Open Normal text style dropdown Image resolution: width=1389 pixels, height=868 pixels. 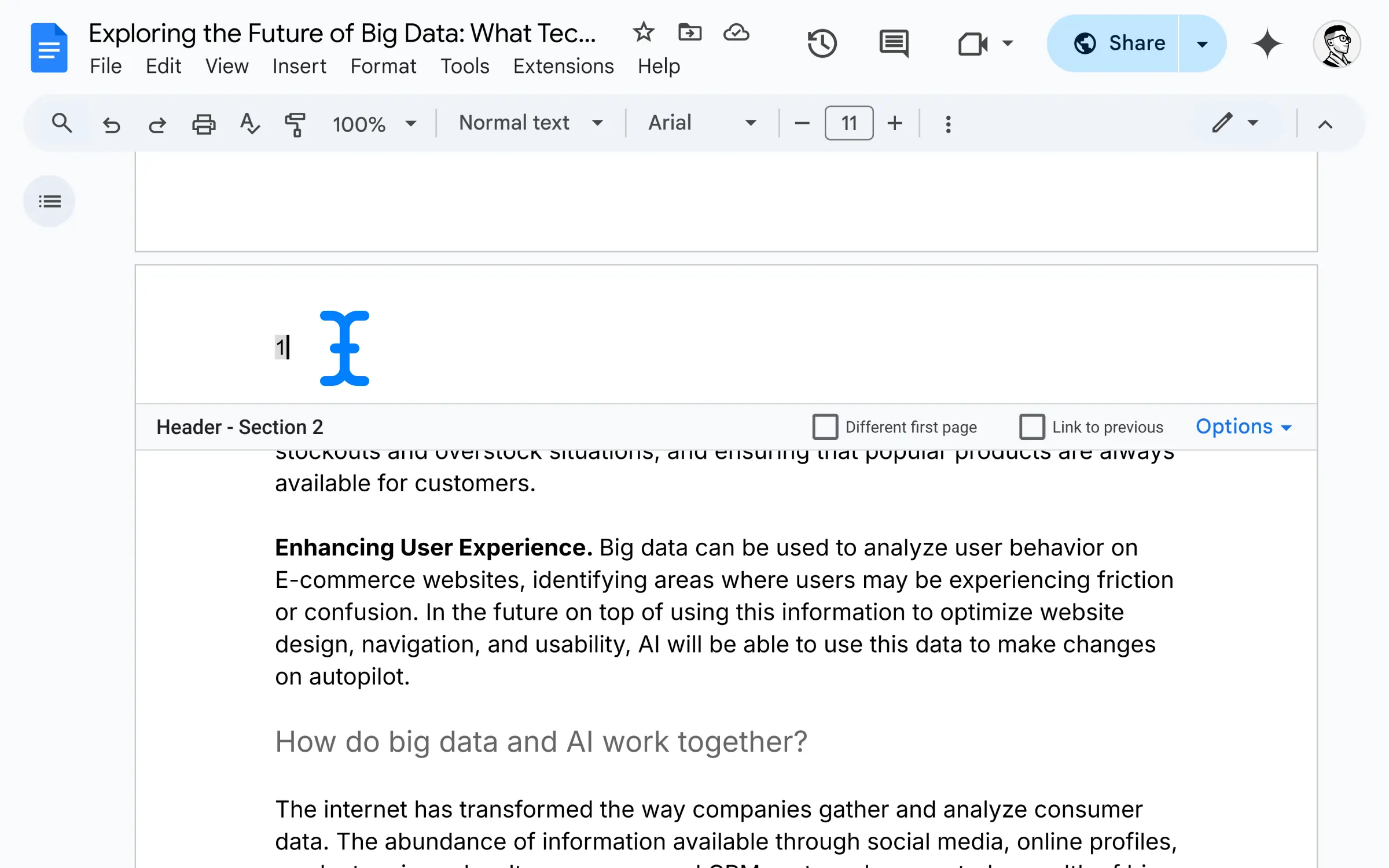pos(531,123)
